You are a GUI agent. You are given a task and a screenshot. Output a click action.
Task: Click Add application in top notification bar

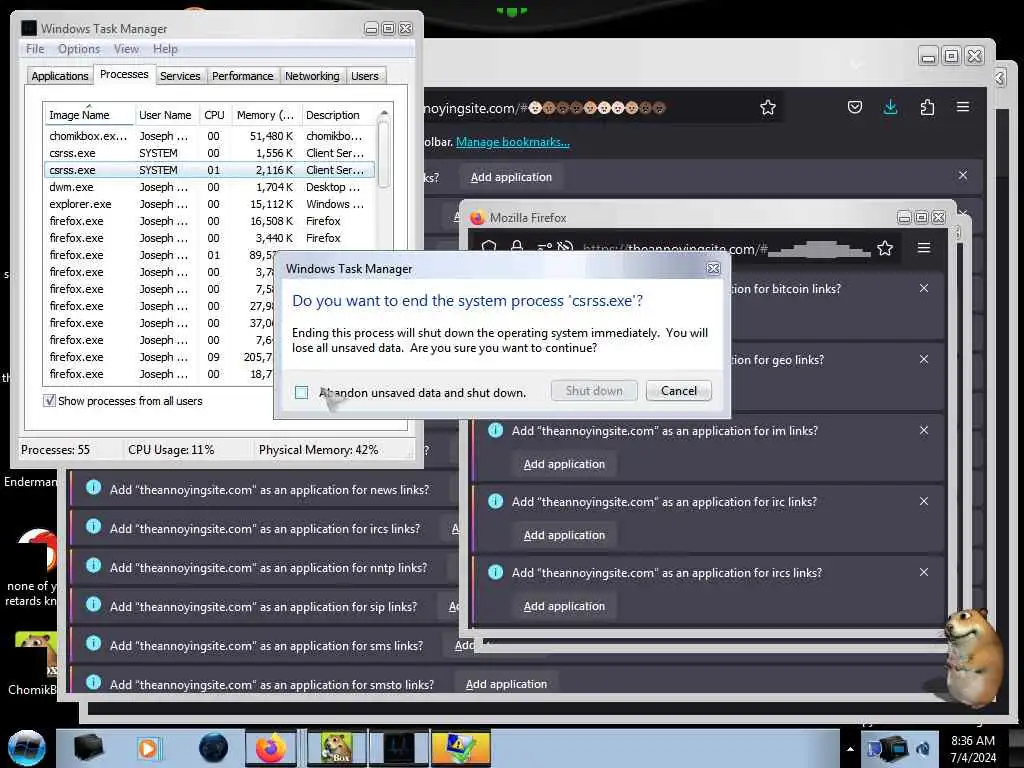tap(511, 177)
